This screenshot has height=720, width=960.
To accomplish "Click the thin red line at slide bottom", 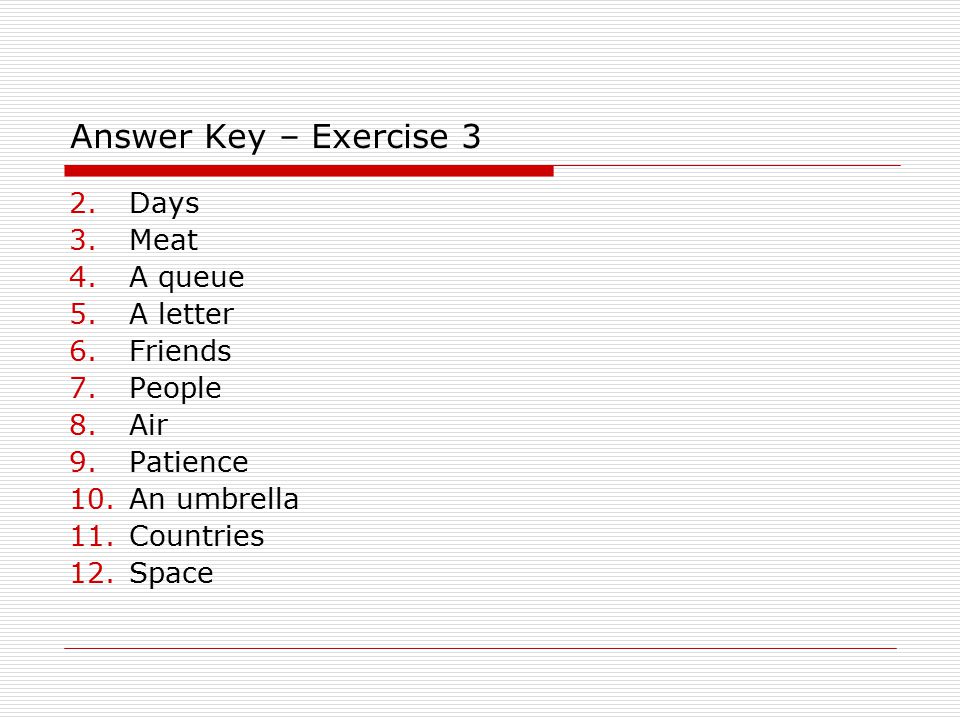I will [x=481, y=648].
